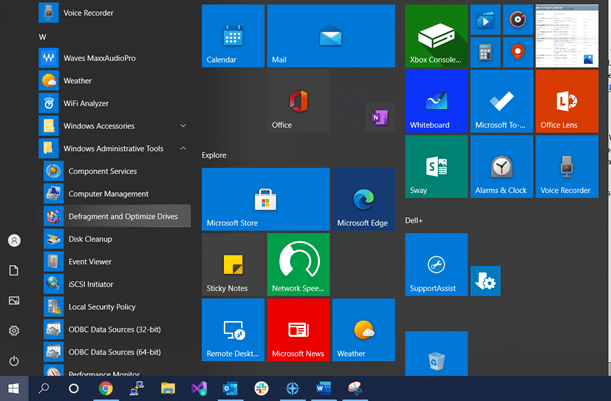Open the Microsoft To-Do tile
This screenshot has height=401, width=611.
coord(502,101)
